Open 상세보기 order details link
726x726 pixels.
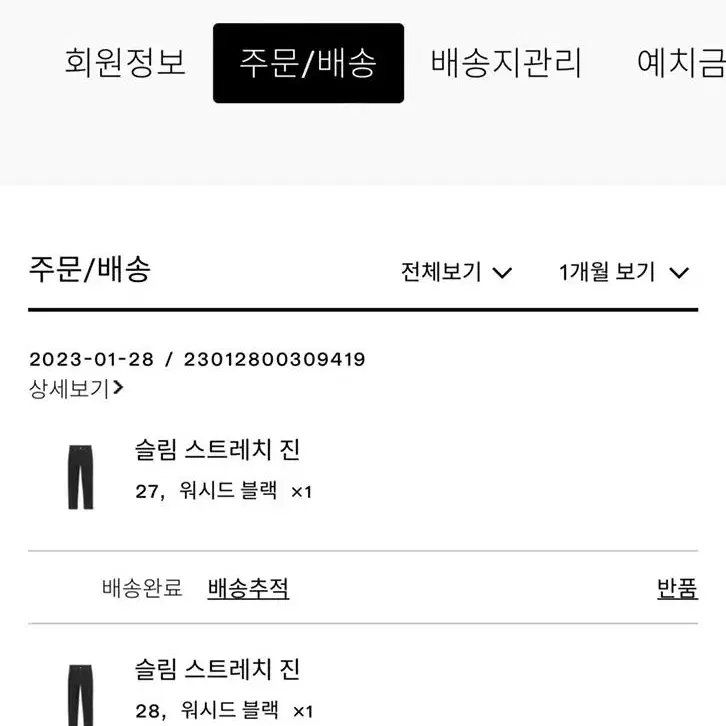[x=76, y=388]
